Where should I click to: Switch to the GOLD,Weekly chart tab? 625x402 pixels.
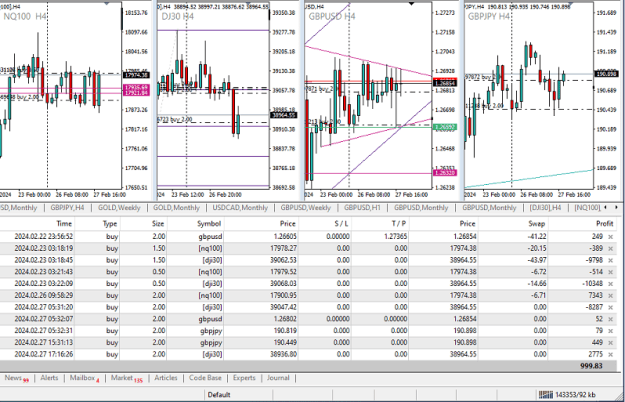tap(119, 208)
